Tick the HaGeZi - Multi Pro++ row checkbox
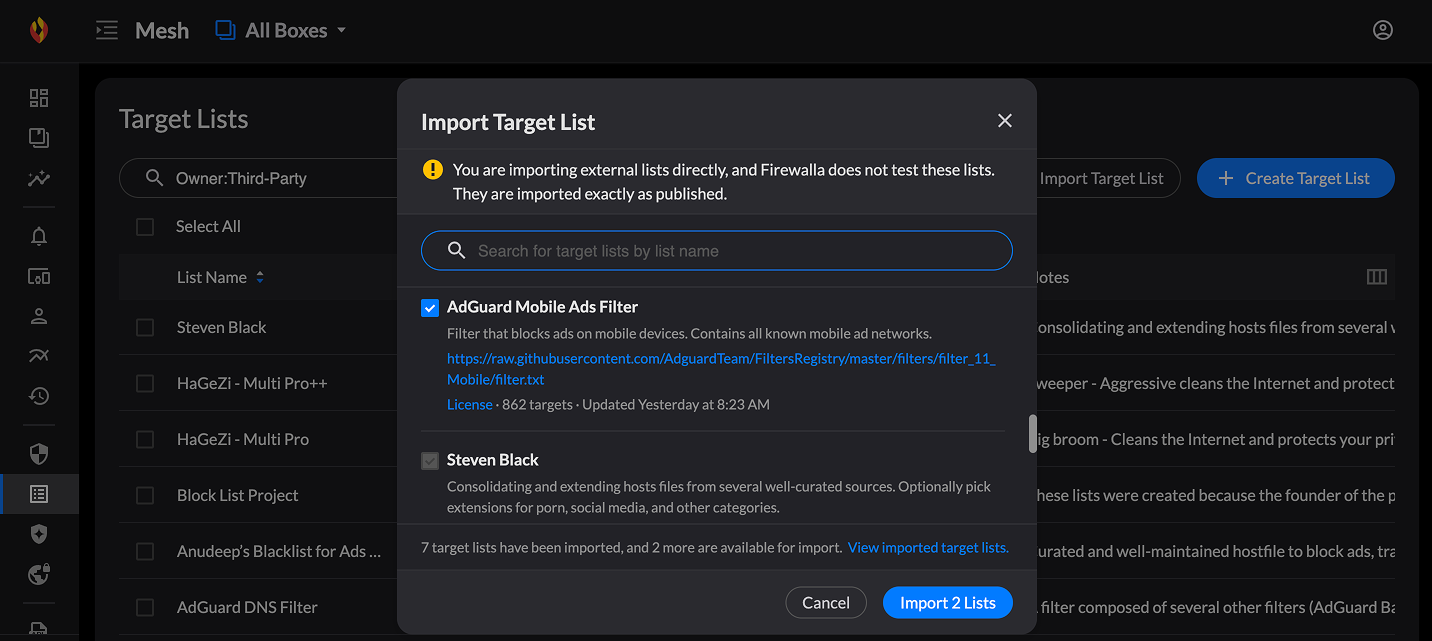This screenshot has height=641, width=1432. [x=145, y=383]
